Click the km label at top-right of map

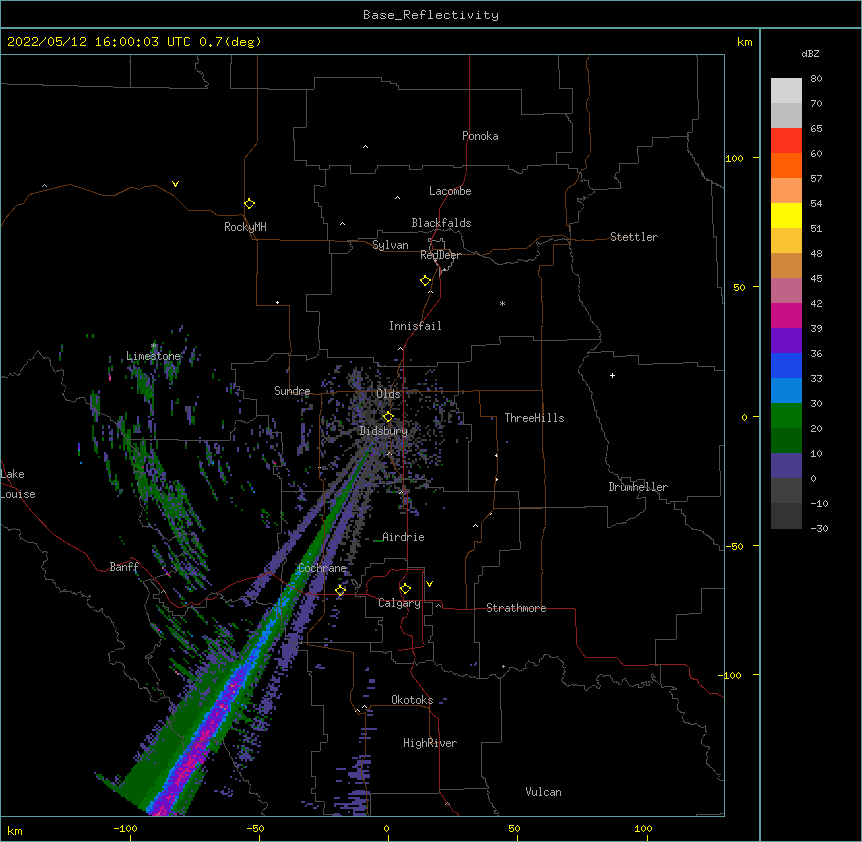pos(744,42)
